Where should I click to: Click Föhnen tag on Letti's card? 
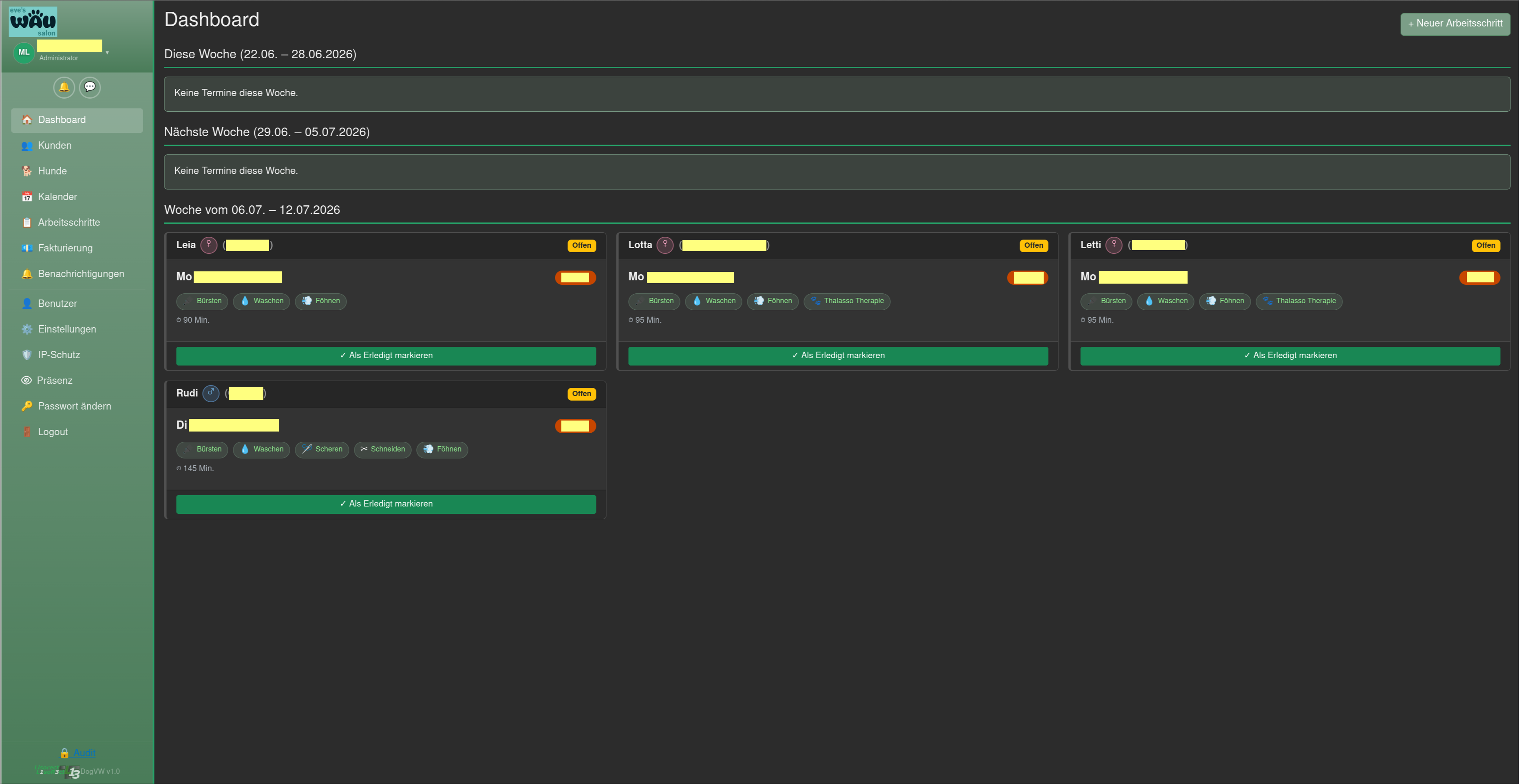click(x=1225, y=301)
